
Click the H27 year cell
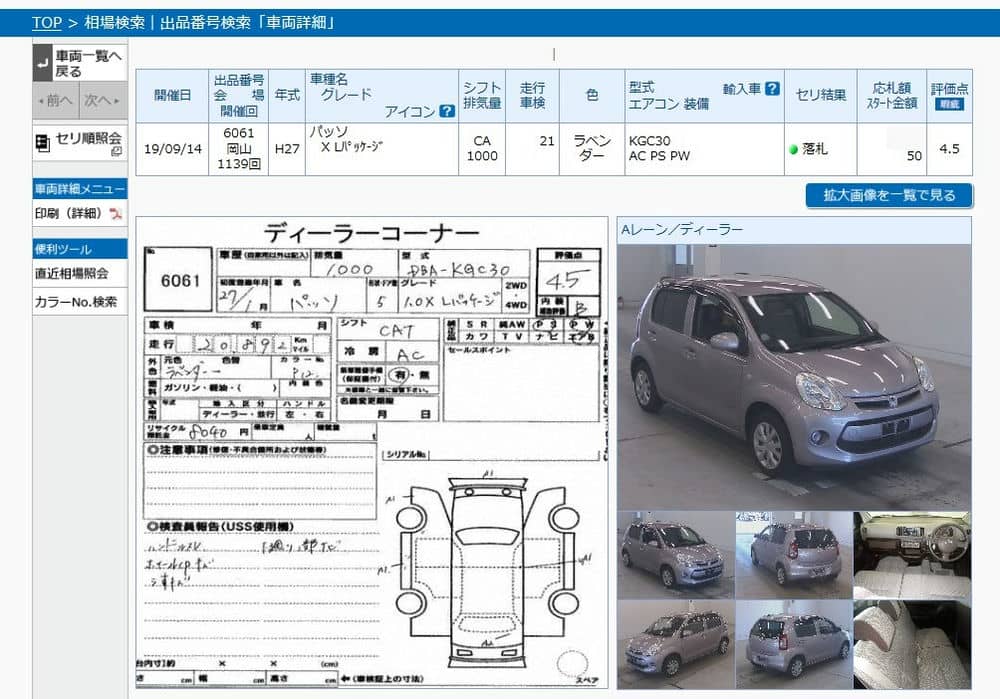[x=287, y=149]
